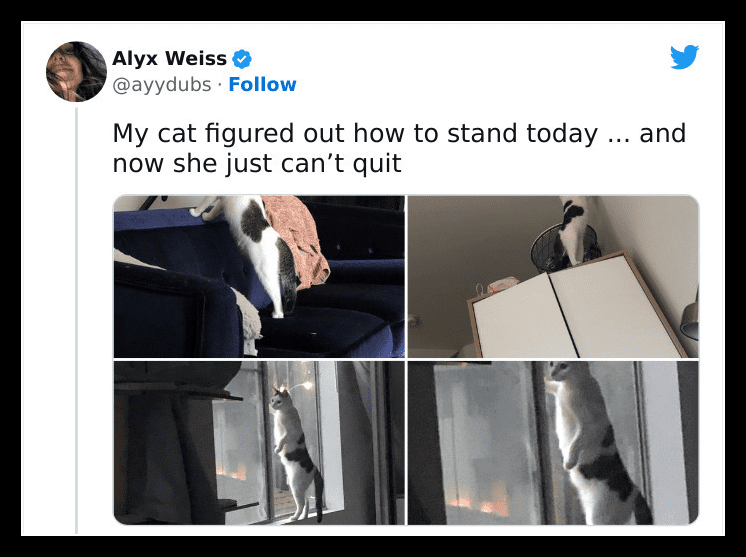Follow the @ayydubs account
This screenshot has width=746, height=557.
[x=262, y=85]
